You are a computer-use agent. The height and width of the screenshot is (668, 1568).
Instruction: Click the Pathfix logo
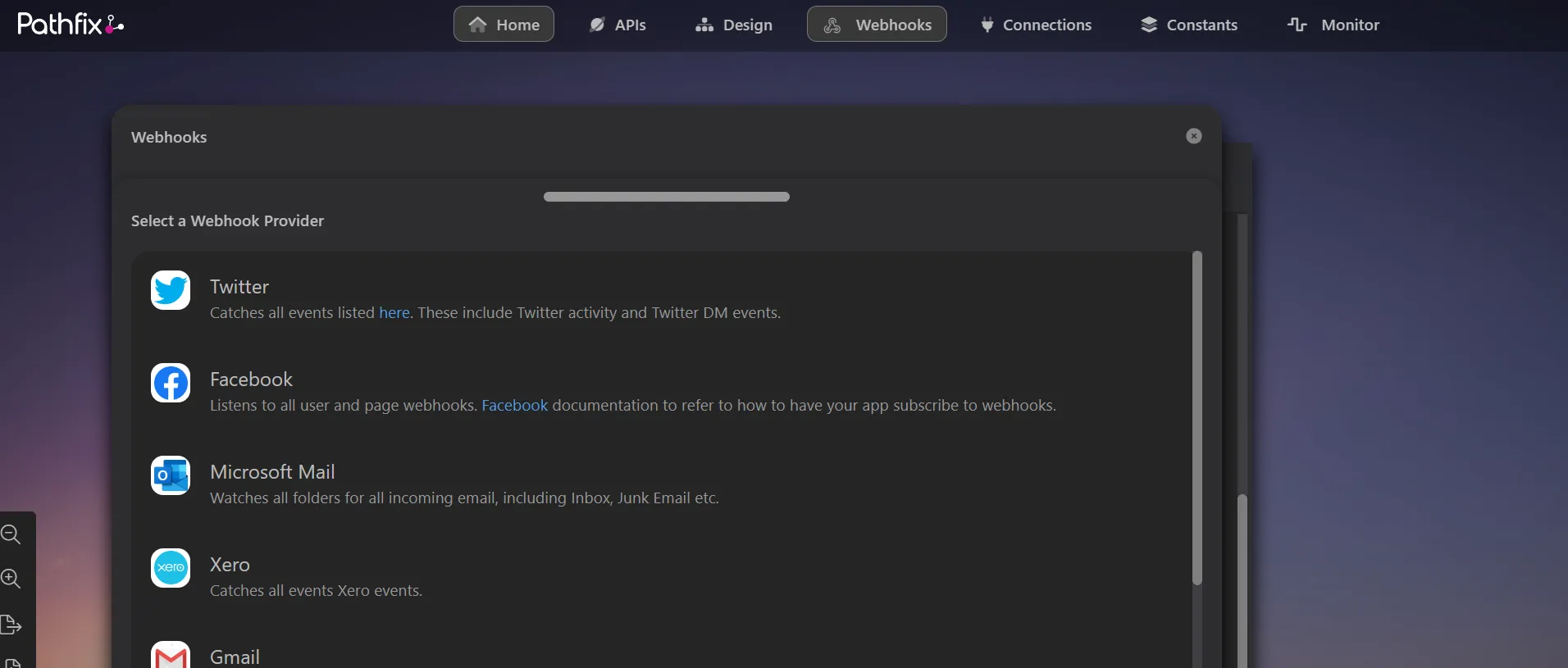[x=71, y=24]
